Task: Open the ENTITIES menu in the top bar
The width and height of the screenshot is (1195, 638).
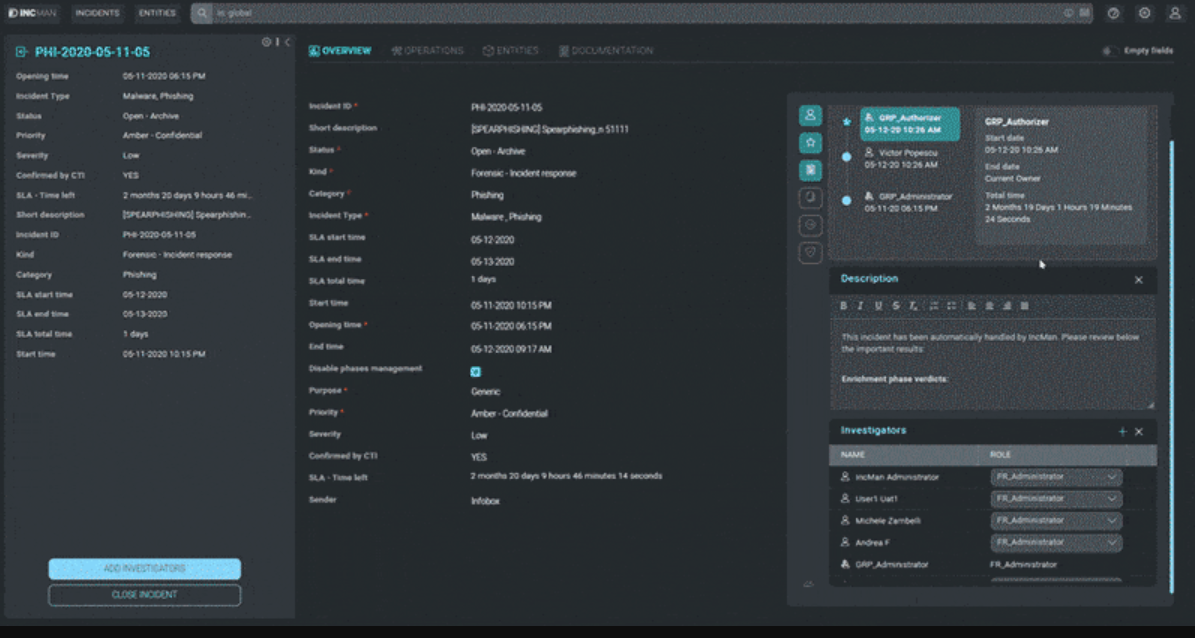Action: [x=157, y=13]
